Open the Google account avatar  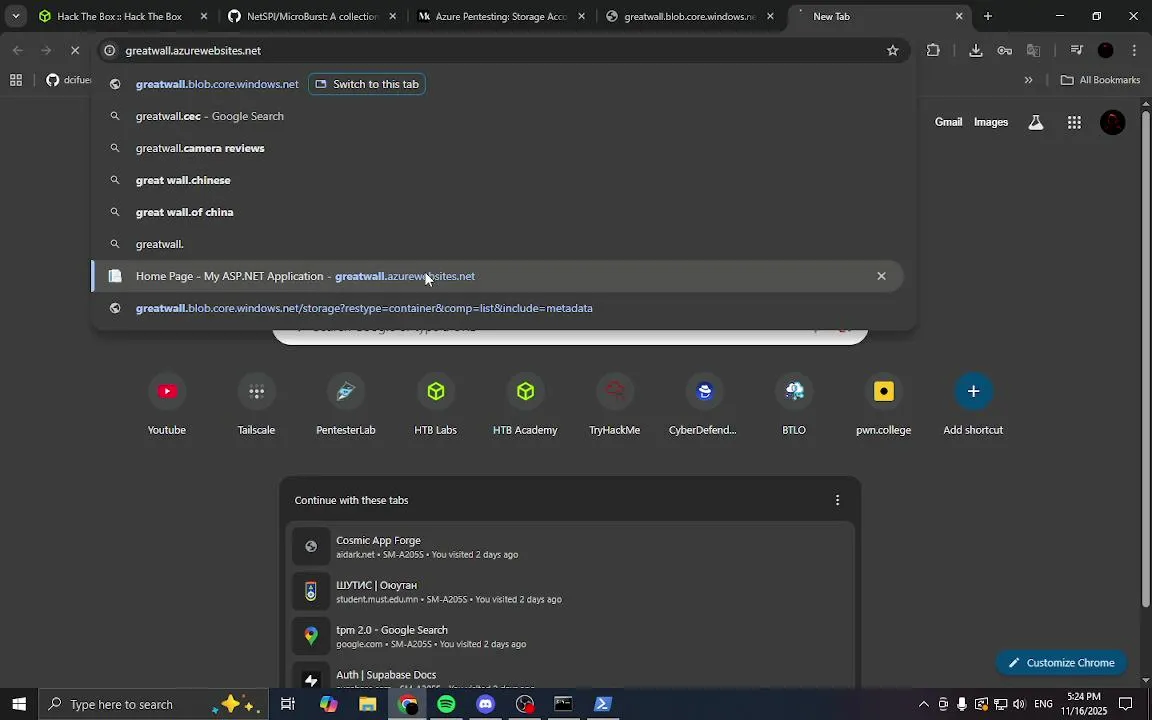1112,122
